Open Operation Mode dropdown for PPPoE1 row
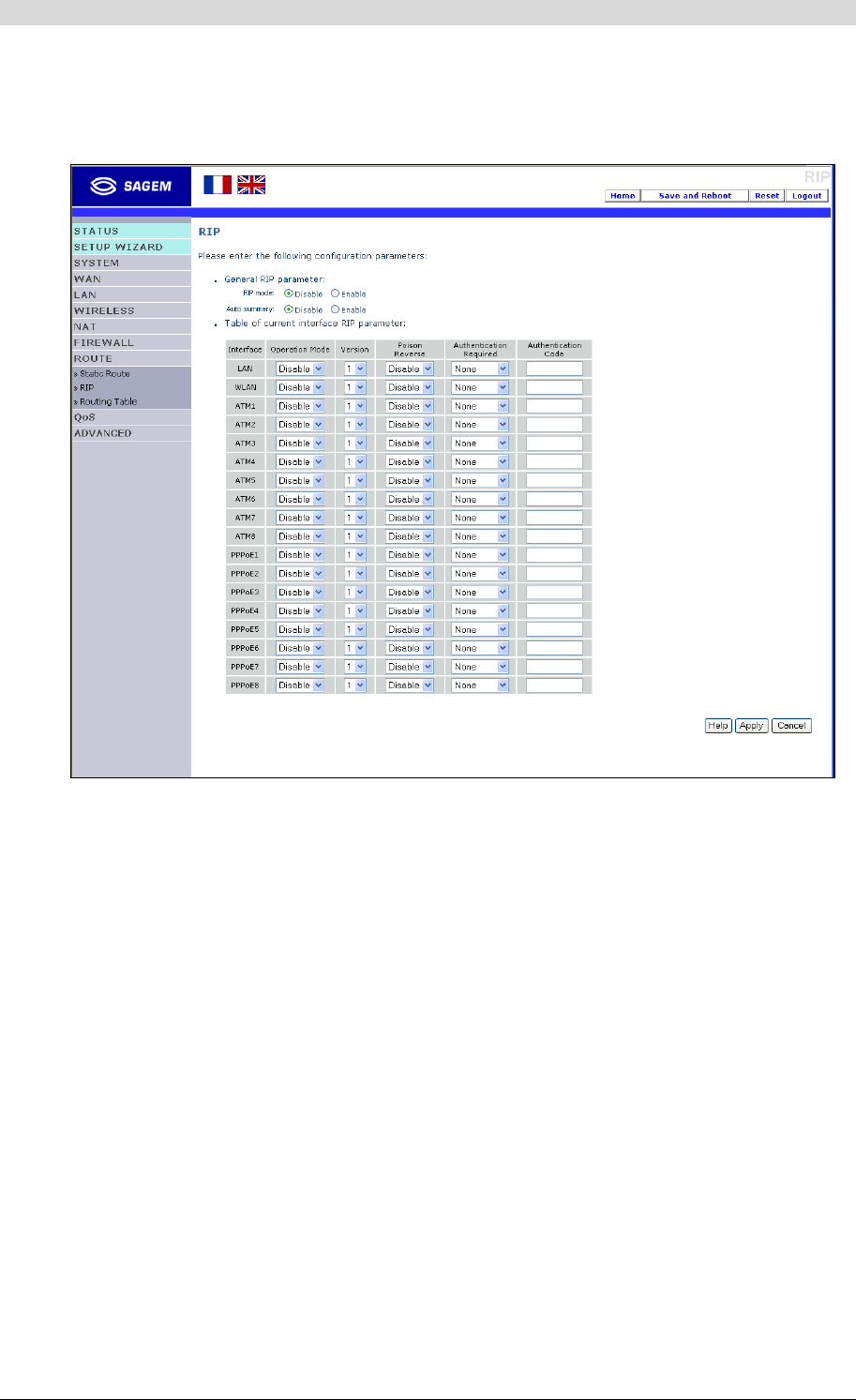Image resolution: width=856 pixels, height=1400 pixels. 300,555
